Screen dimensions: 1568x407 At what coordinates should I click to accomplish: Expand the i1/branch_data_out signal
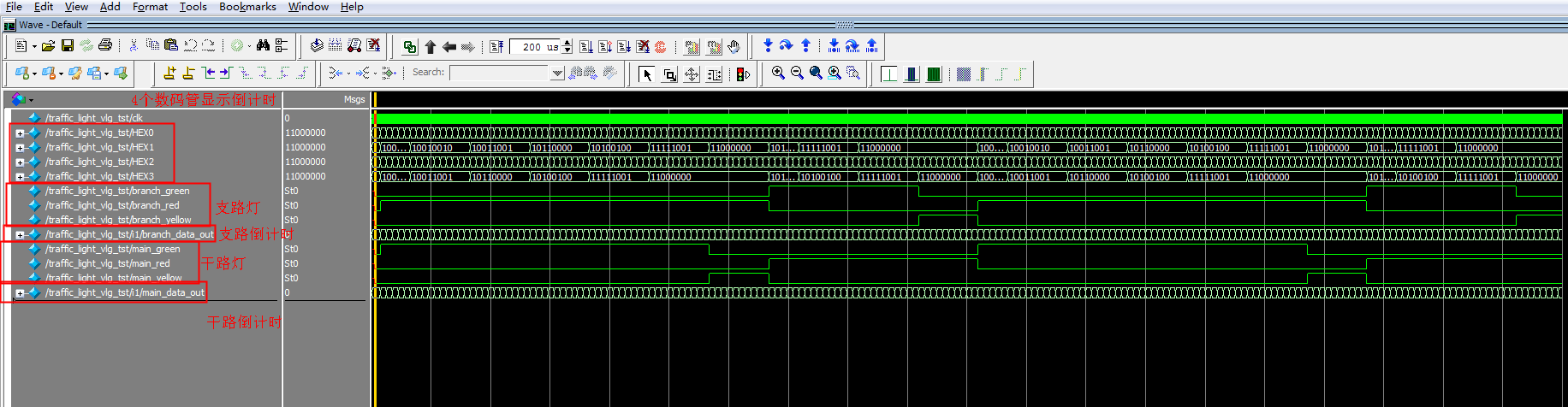[20, 235]
